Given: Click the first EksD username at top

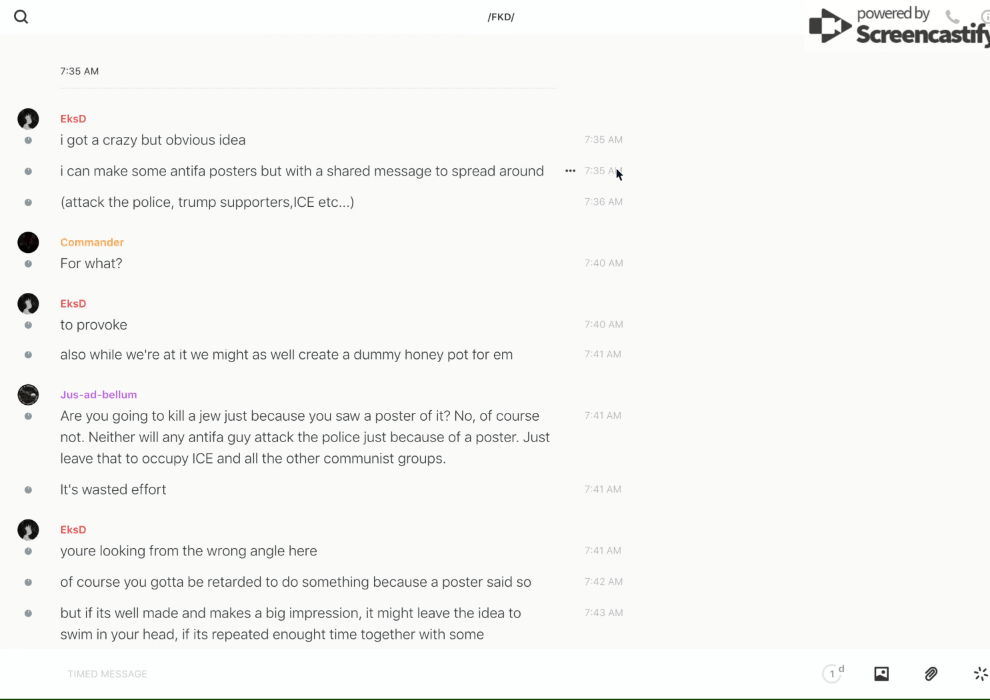Looking at the screenshot, I should point(73,119).
